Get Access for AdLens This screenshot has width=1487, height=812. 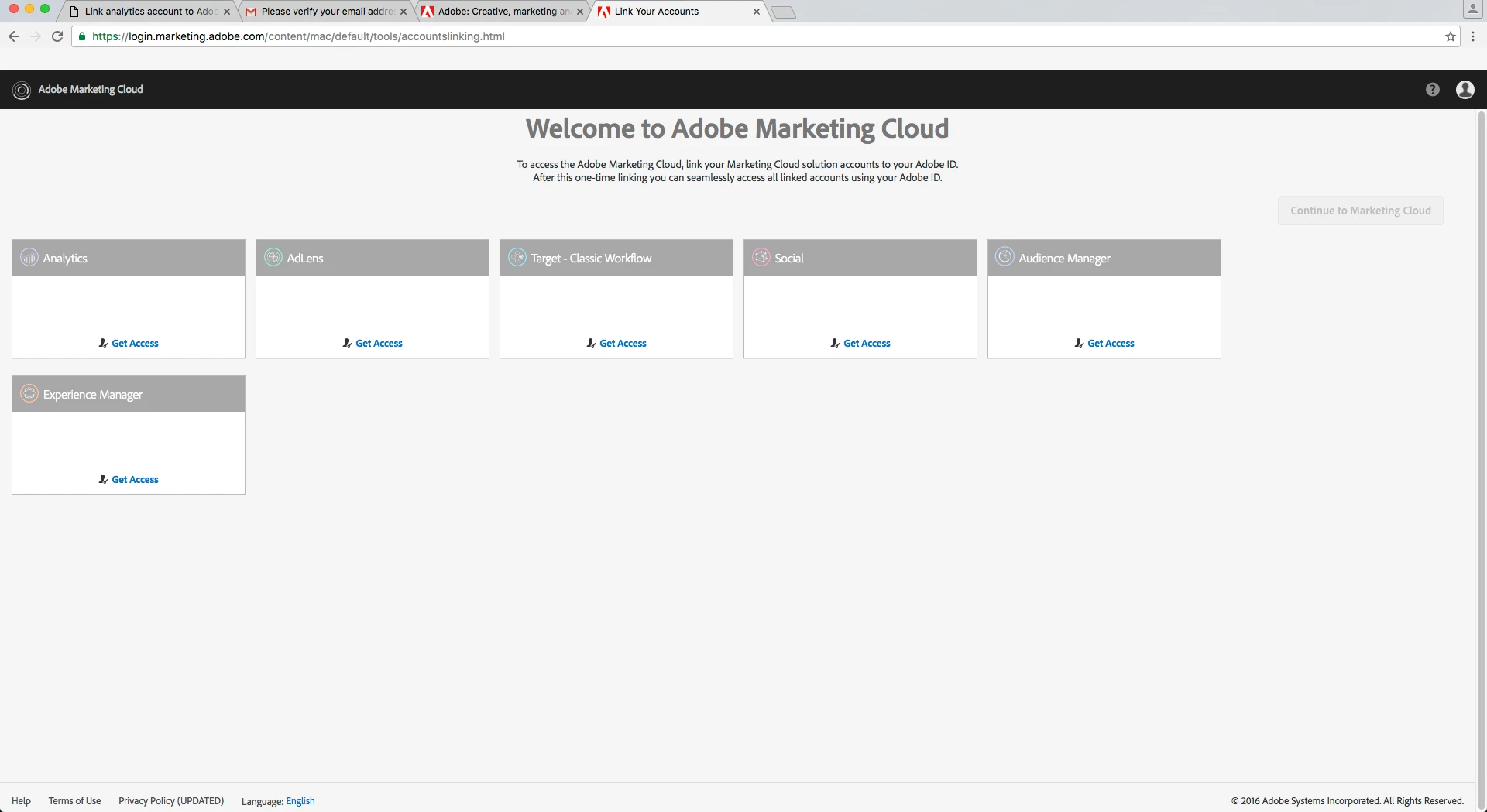[x=373, y=343]
